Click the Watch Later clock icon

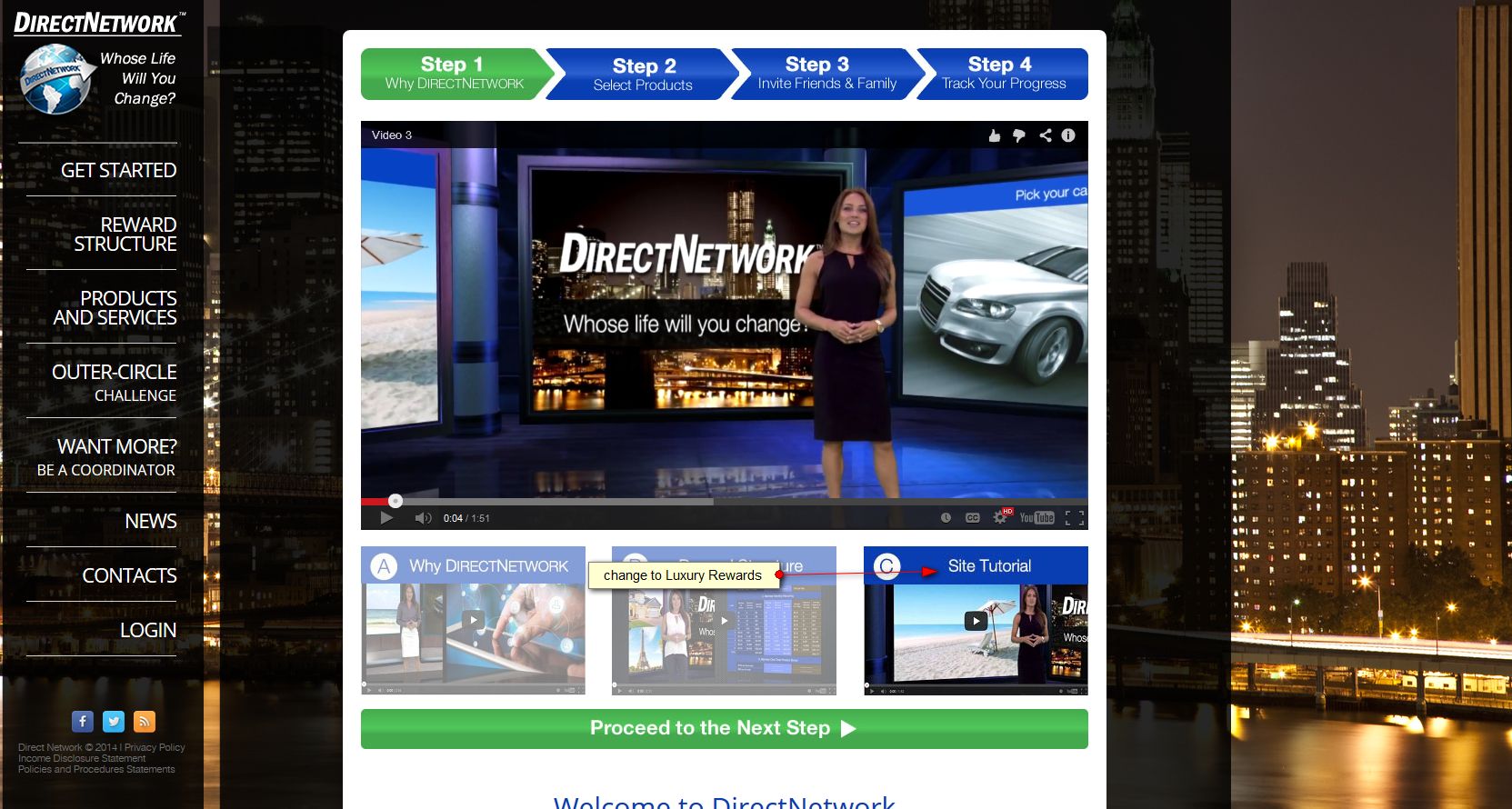[946, 518]
